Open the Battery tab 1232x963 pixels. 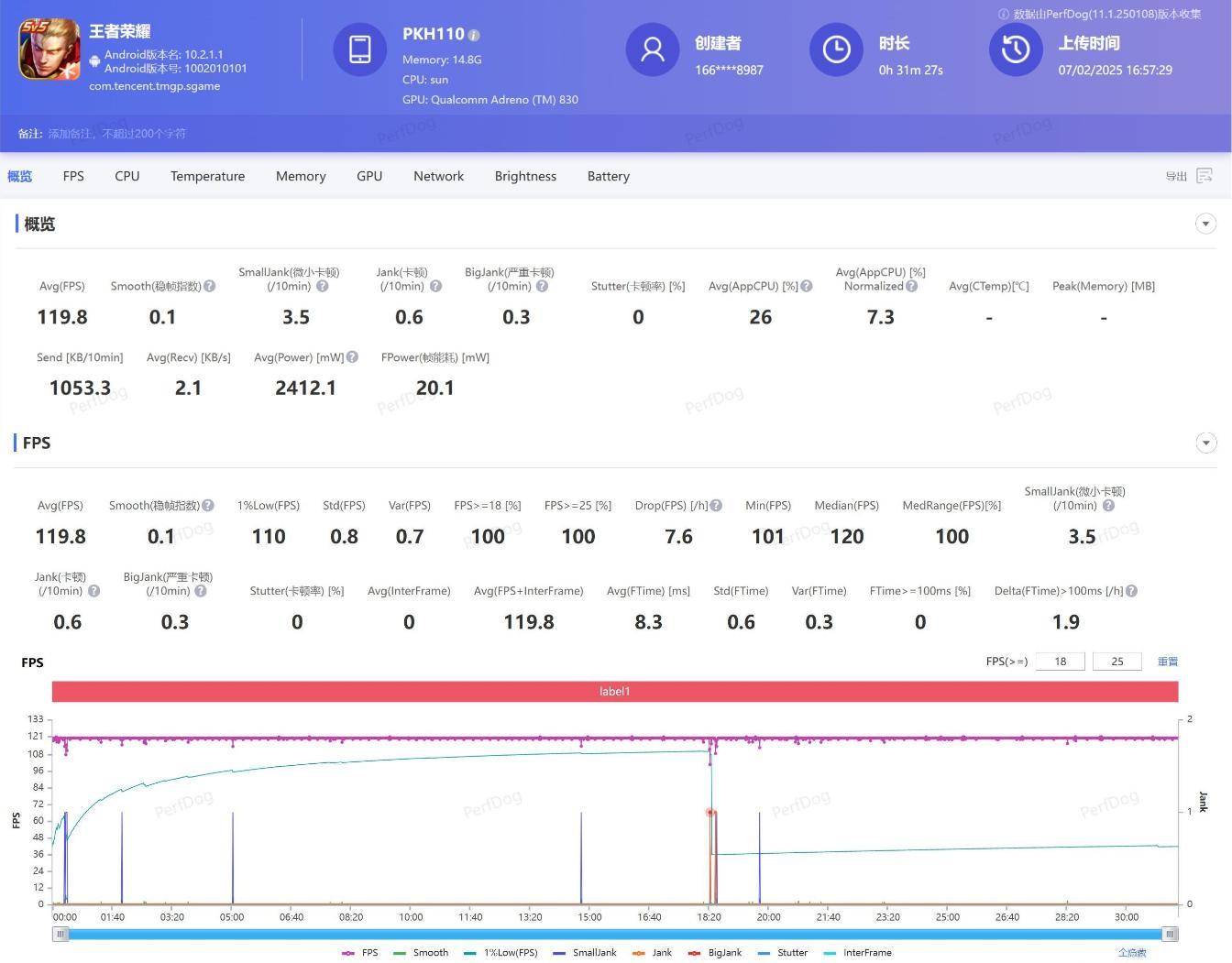point(608,176)
